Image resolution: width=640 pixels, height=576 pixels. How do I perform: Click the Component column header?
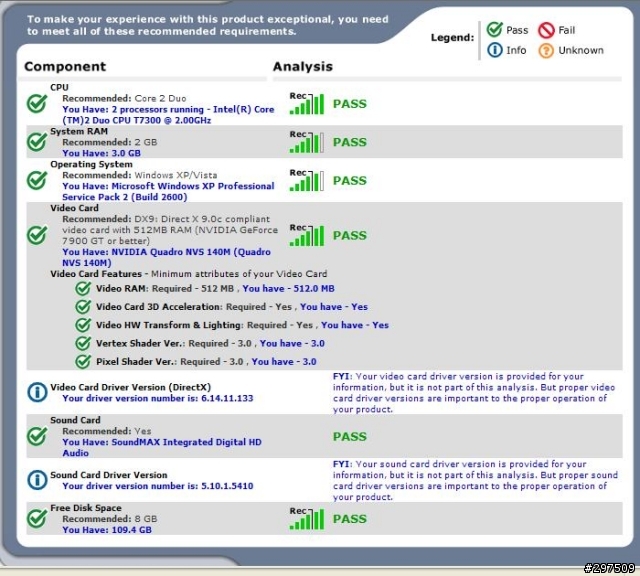pos(65,67)
